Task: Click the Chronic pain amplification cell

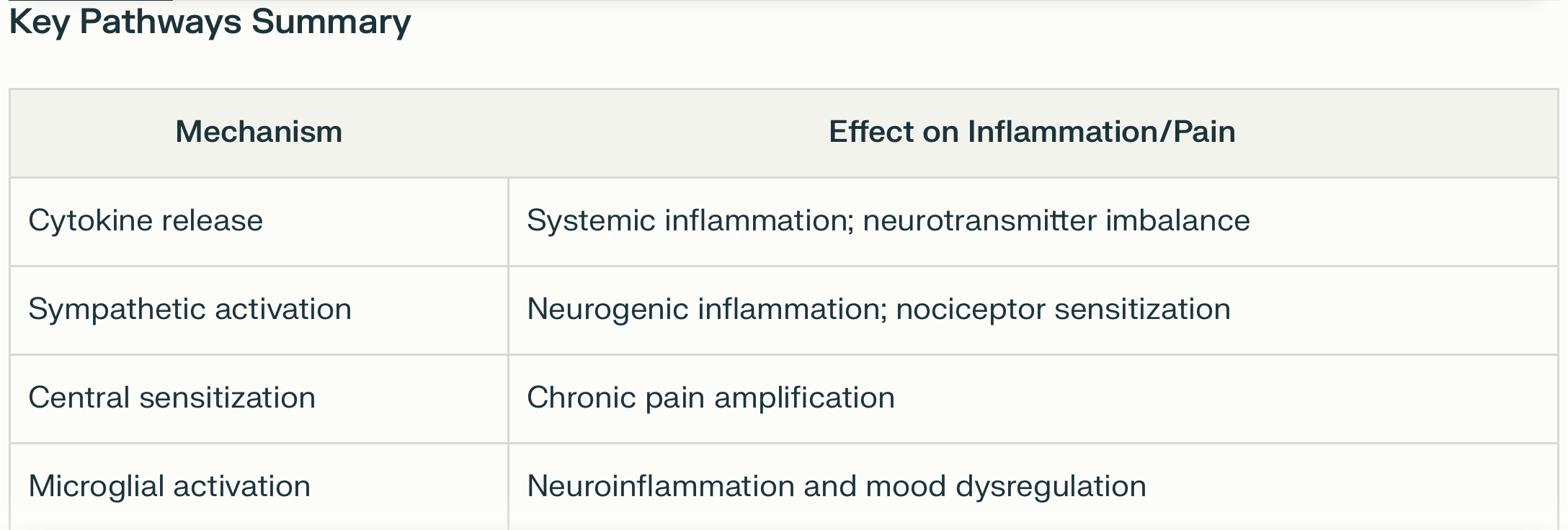Action: pos(1033,399)
